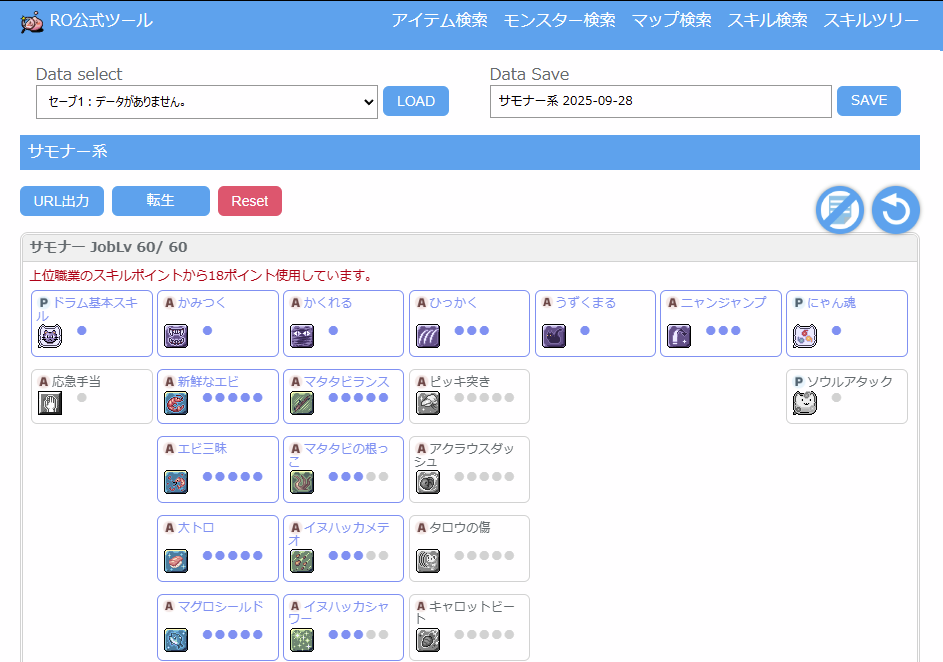The height and width of the screenshot is (662, 943).
Task: Click the 転生 button
Action: tap(161, 201)
